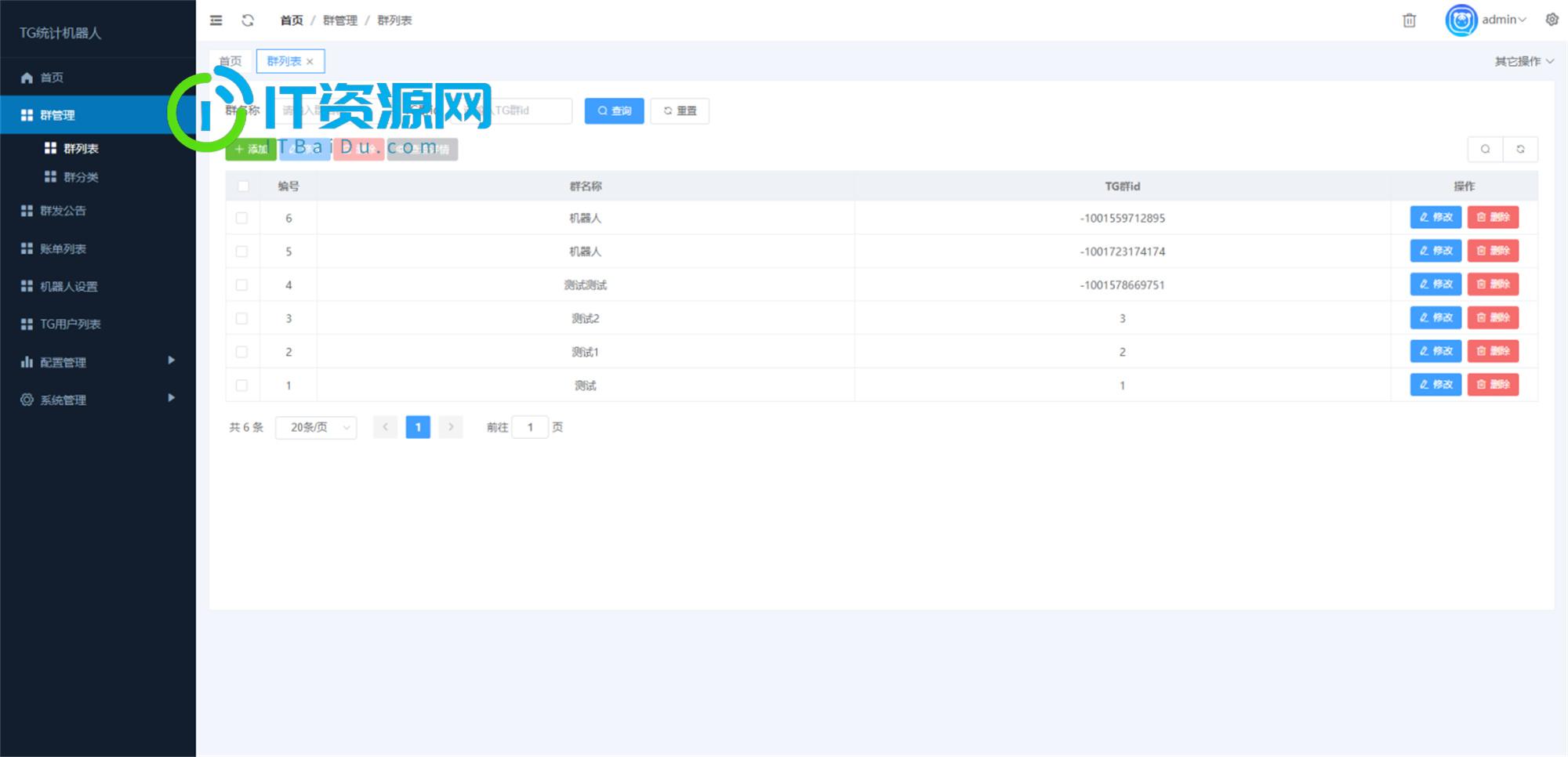1568x757 pixels.
Task: Tick the checkbox for row number 2
Action: click(241, 352)
